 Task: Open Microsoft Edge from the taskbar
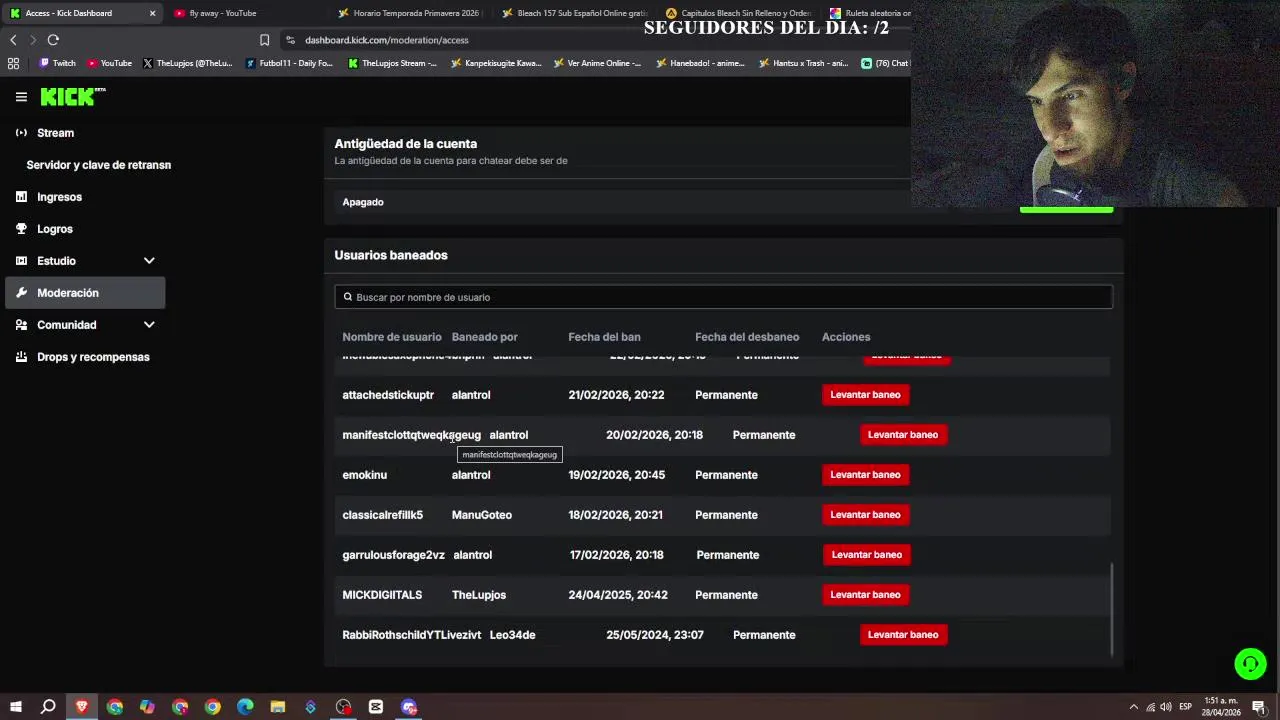click(x=245, y=707)
